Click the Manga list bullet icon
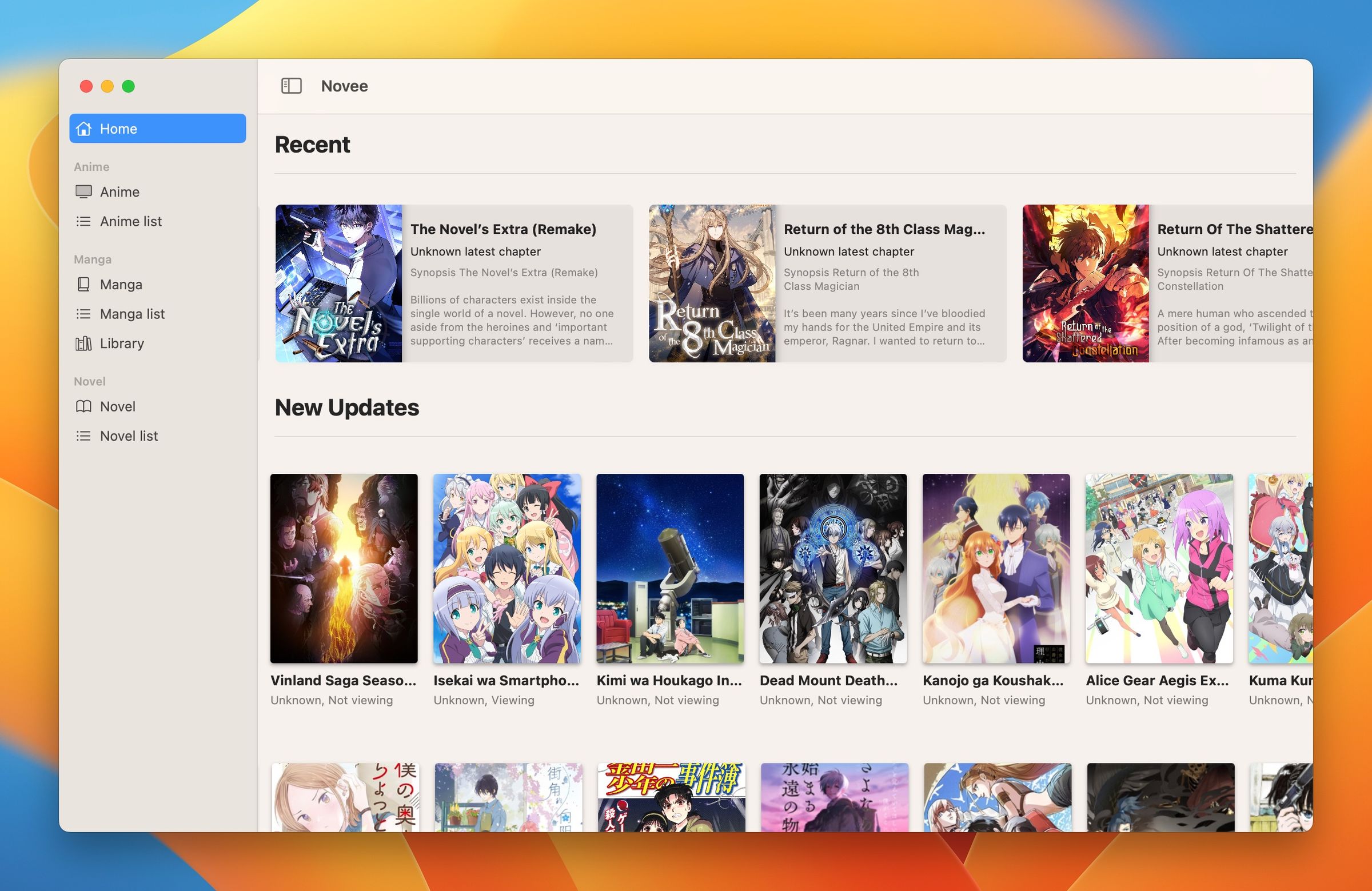The width and height of the screenshot is (1372, 891). (83, 314)
